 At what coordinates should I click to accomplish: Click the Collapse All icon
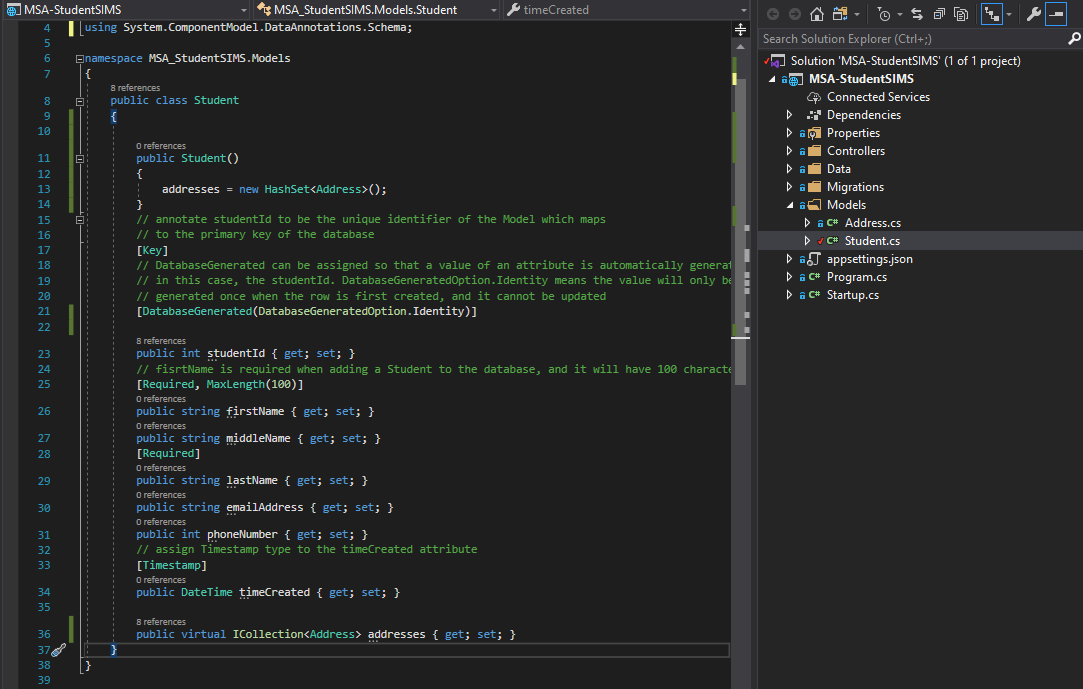coord(939,14)
